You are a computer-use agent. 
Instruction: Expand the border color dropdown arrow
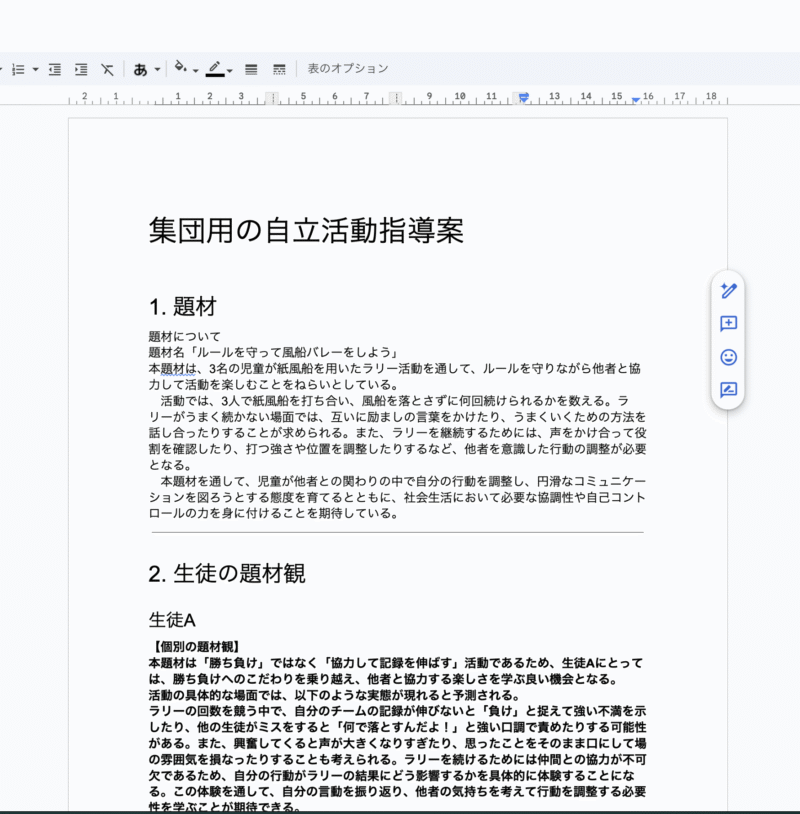click(x=230, y=70)
